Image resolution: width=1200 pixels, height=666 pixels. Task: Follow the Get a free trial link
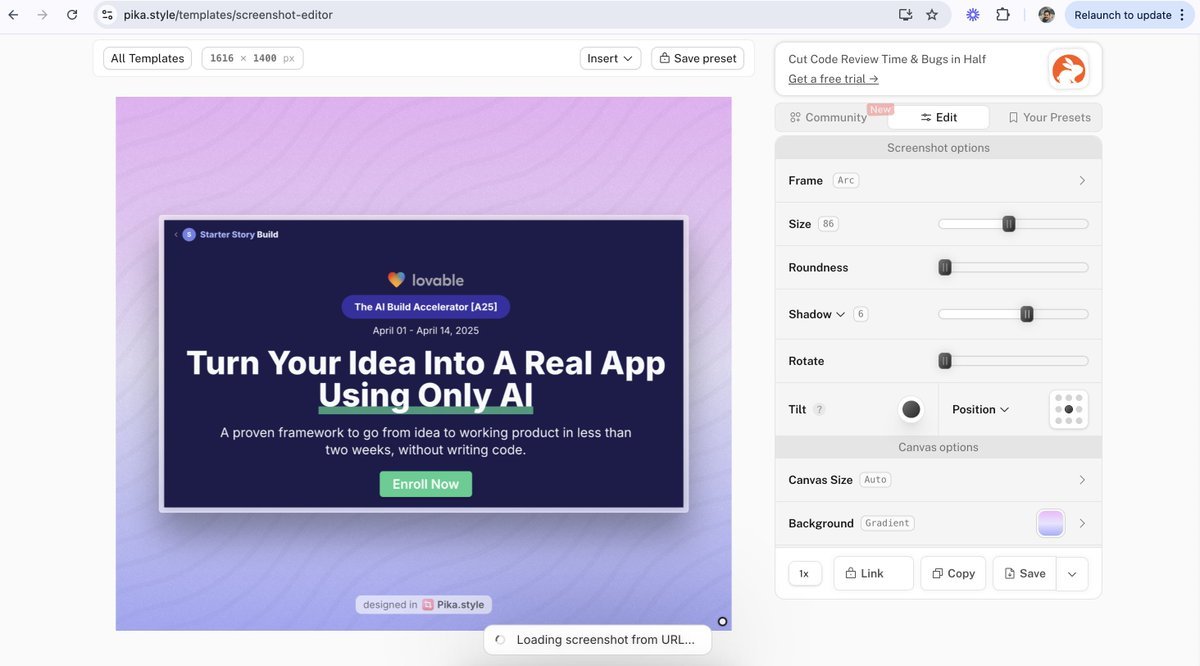tap(833, 79)
